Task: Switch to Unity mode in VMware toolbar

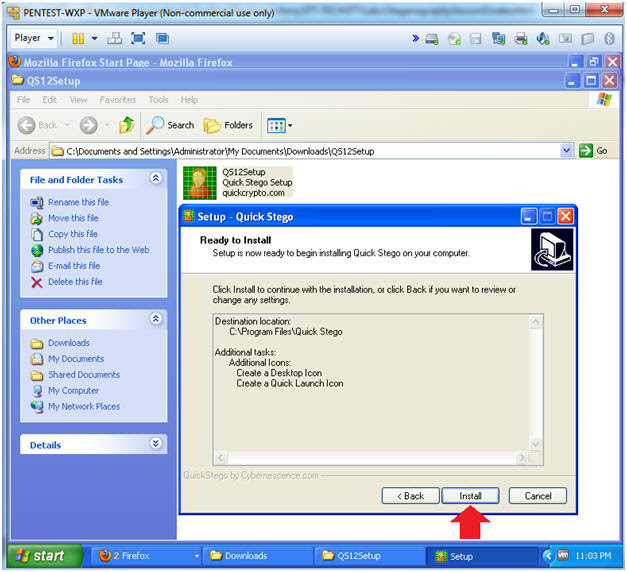Action: pos(162,38)
